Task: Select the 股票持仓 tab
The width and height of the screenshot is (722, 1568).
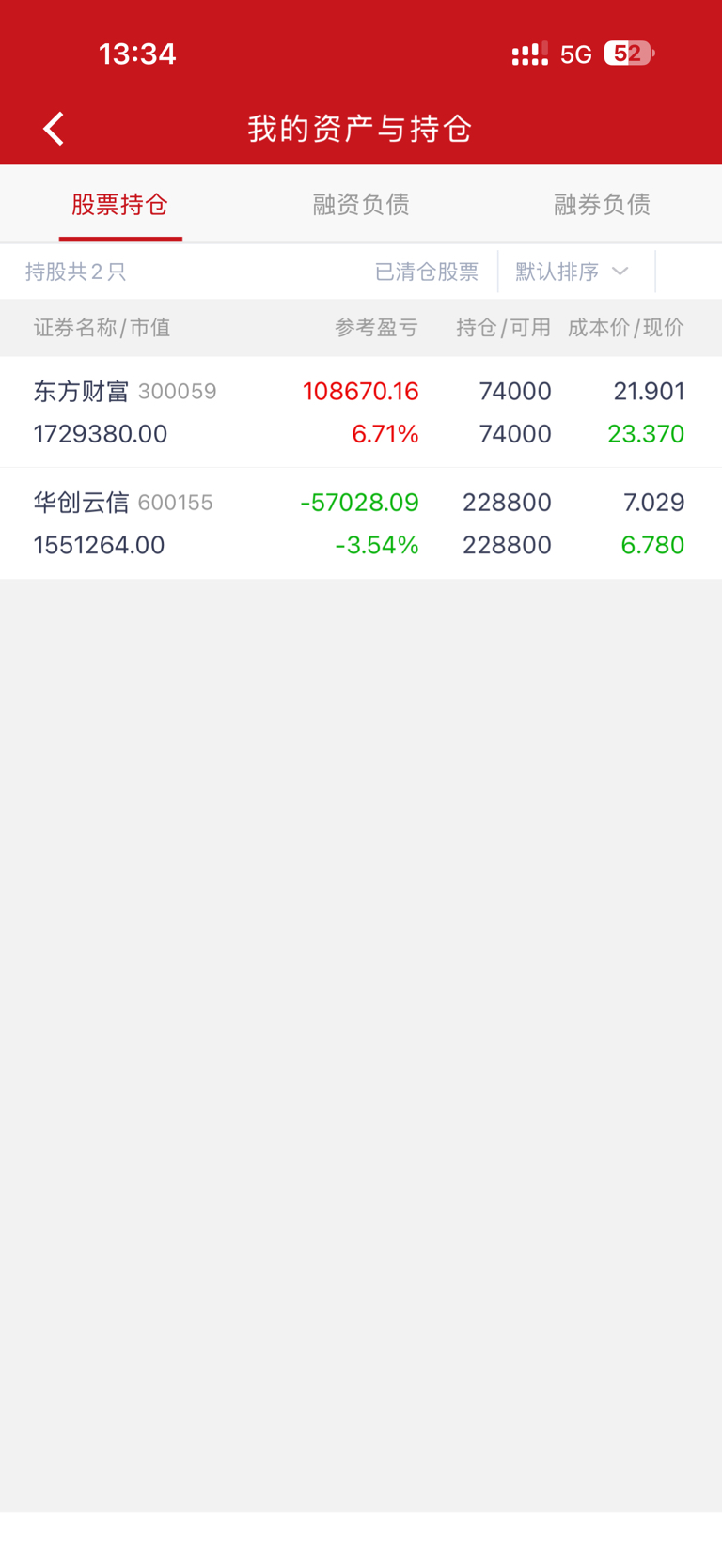Action: [120, 205]
